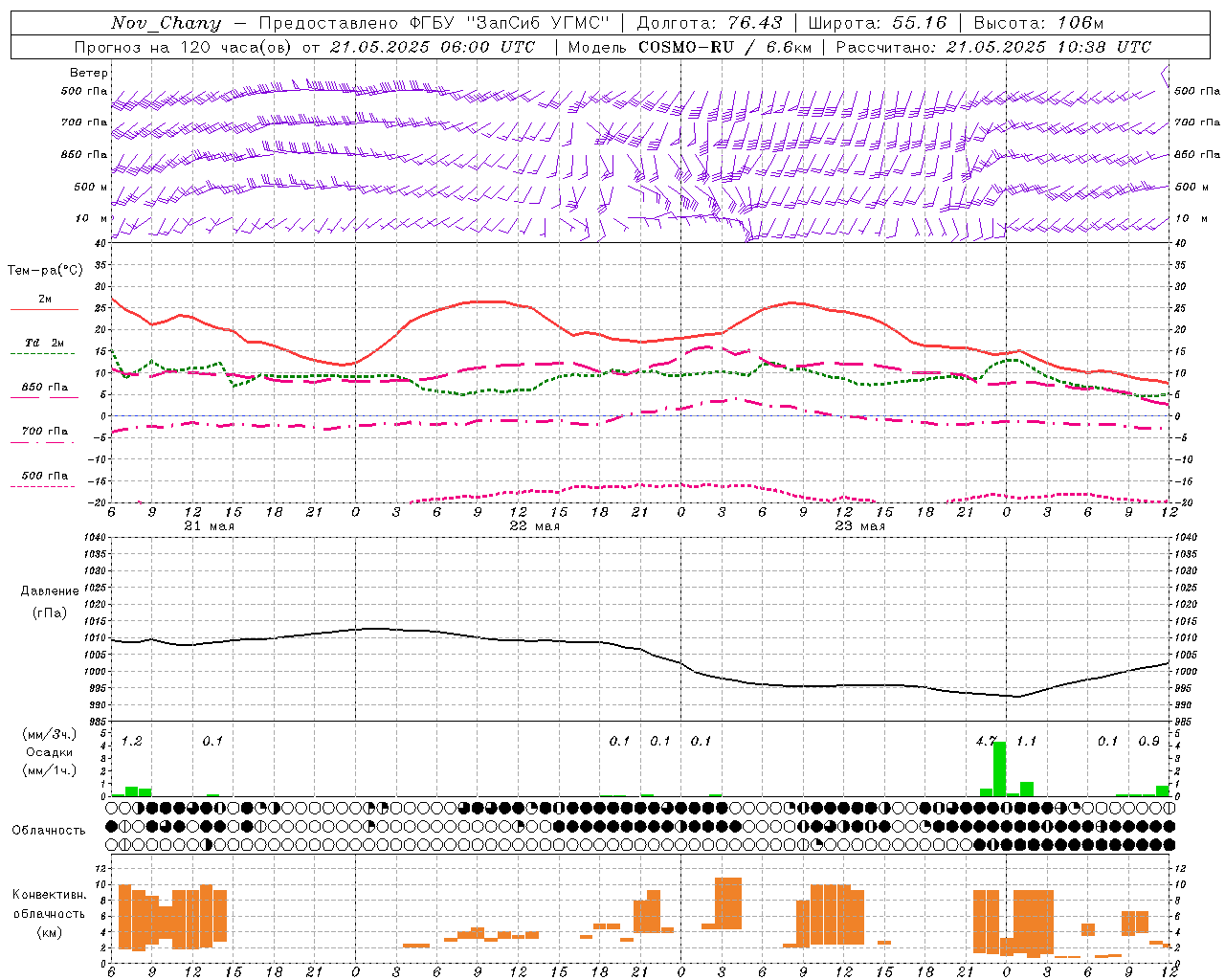Click the 1.2 precipitation total
Image resolution: width=1225 pixels, height=980 pixels.
(132, 741)
